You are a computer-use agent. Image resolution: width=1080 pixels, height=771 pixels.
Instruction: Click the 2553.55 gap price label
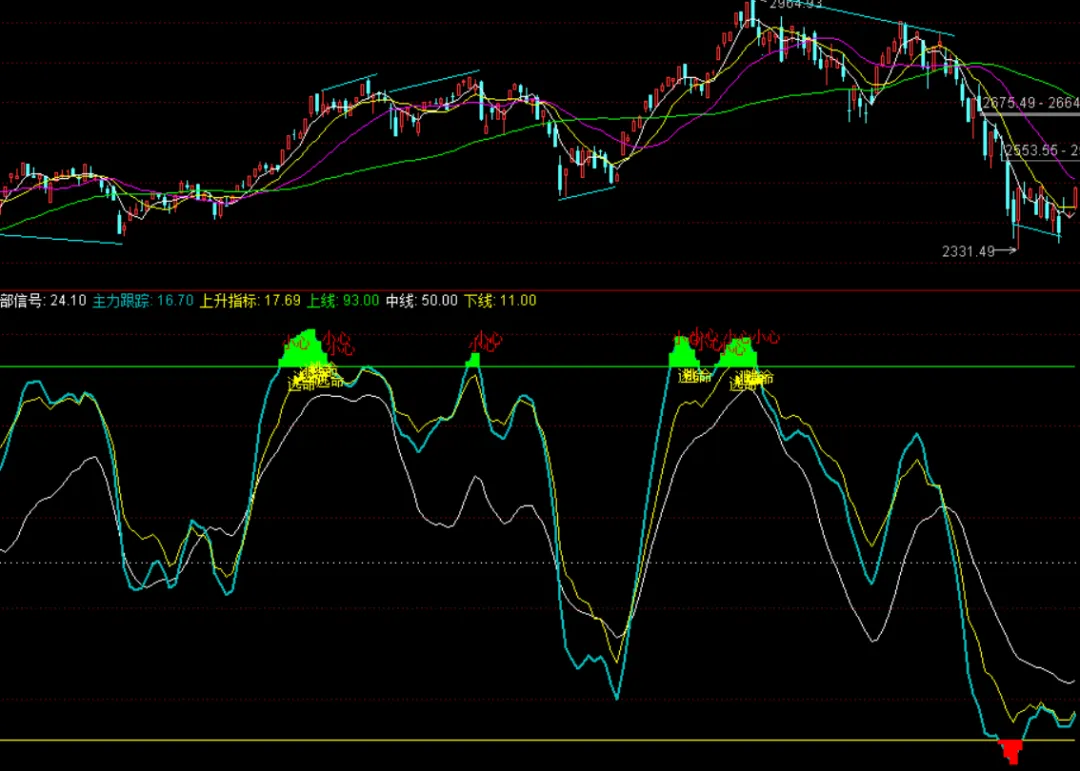(x=1042, y=150)
